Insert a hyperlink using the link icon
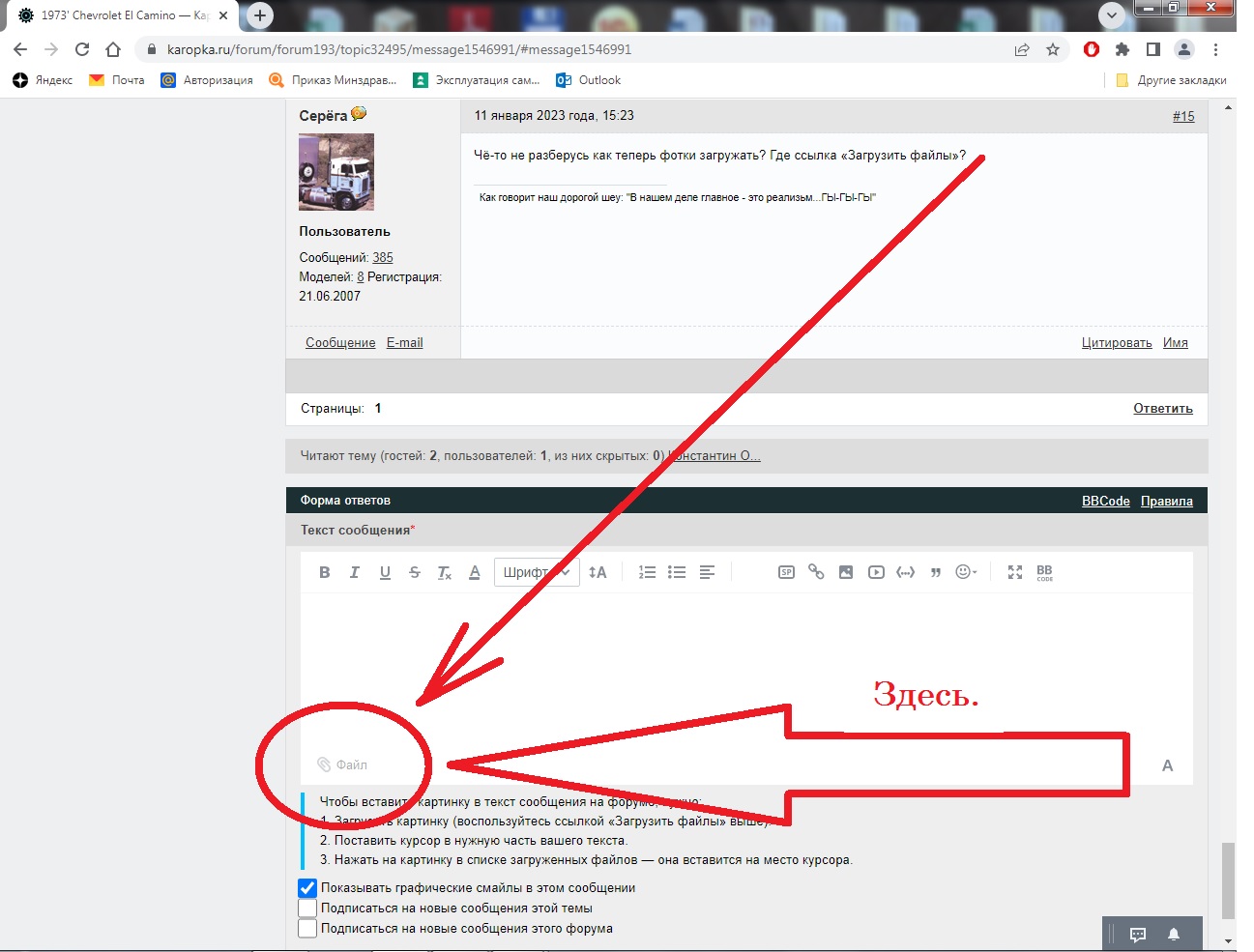Image resolution: width=1254 pixels, height=952 pixels. 816,572
